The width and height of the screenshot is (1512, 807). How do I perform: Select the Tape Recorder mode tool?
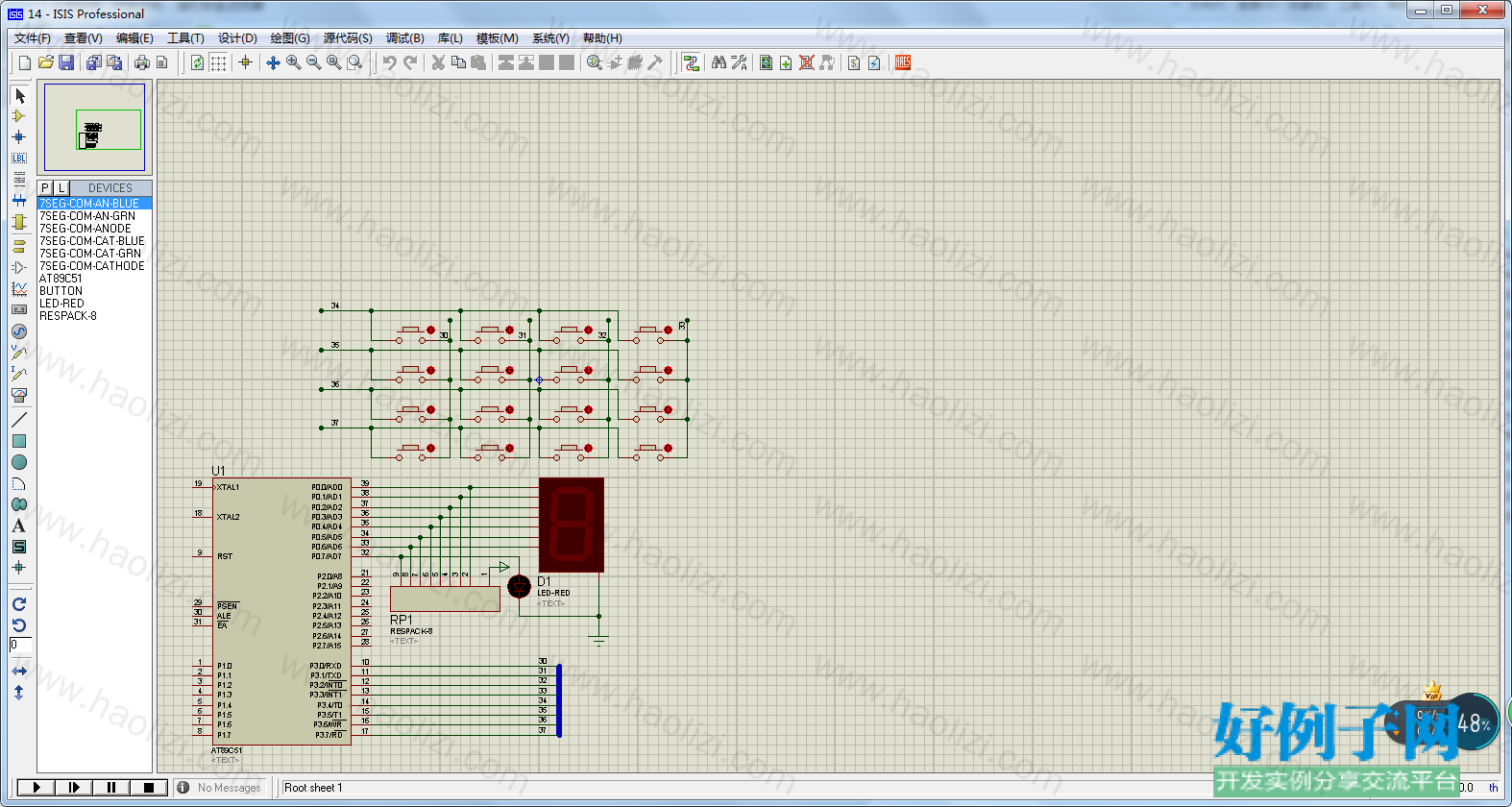[19, 309]
